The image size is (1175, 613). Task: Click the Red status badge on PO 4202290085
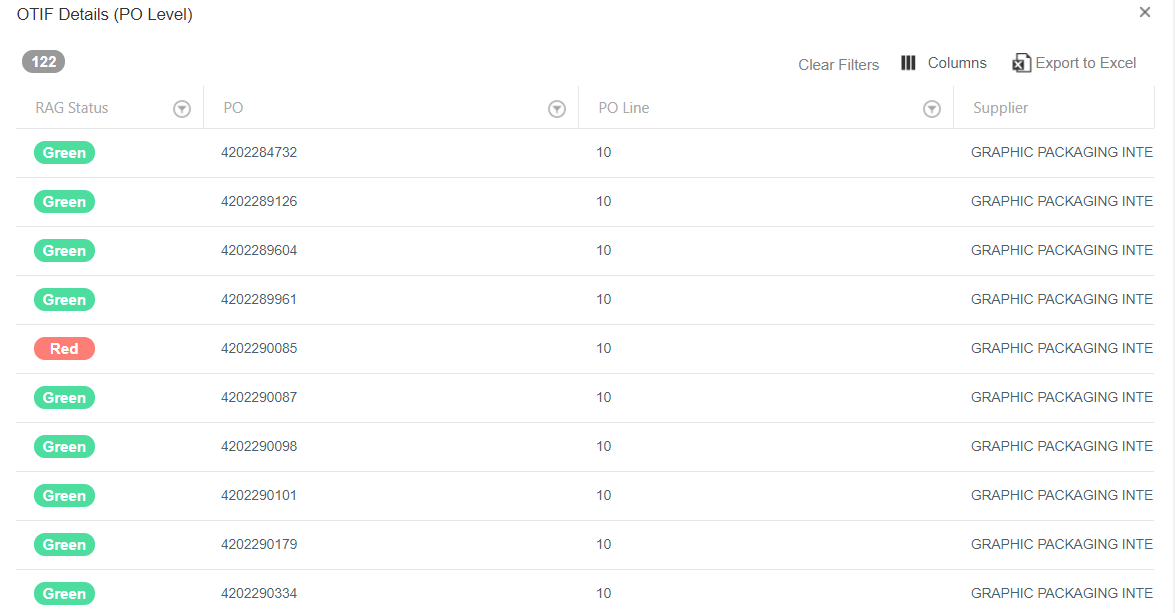click(x=64, y=348)
